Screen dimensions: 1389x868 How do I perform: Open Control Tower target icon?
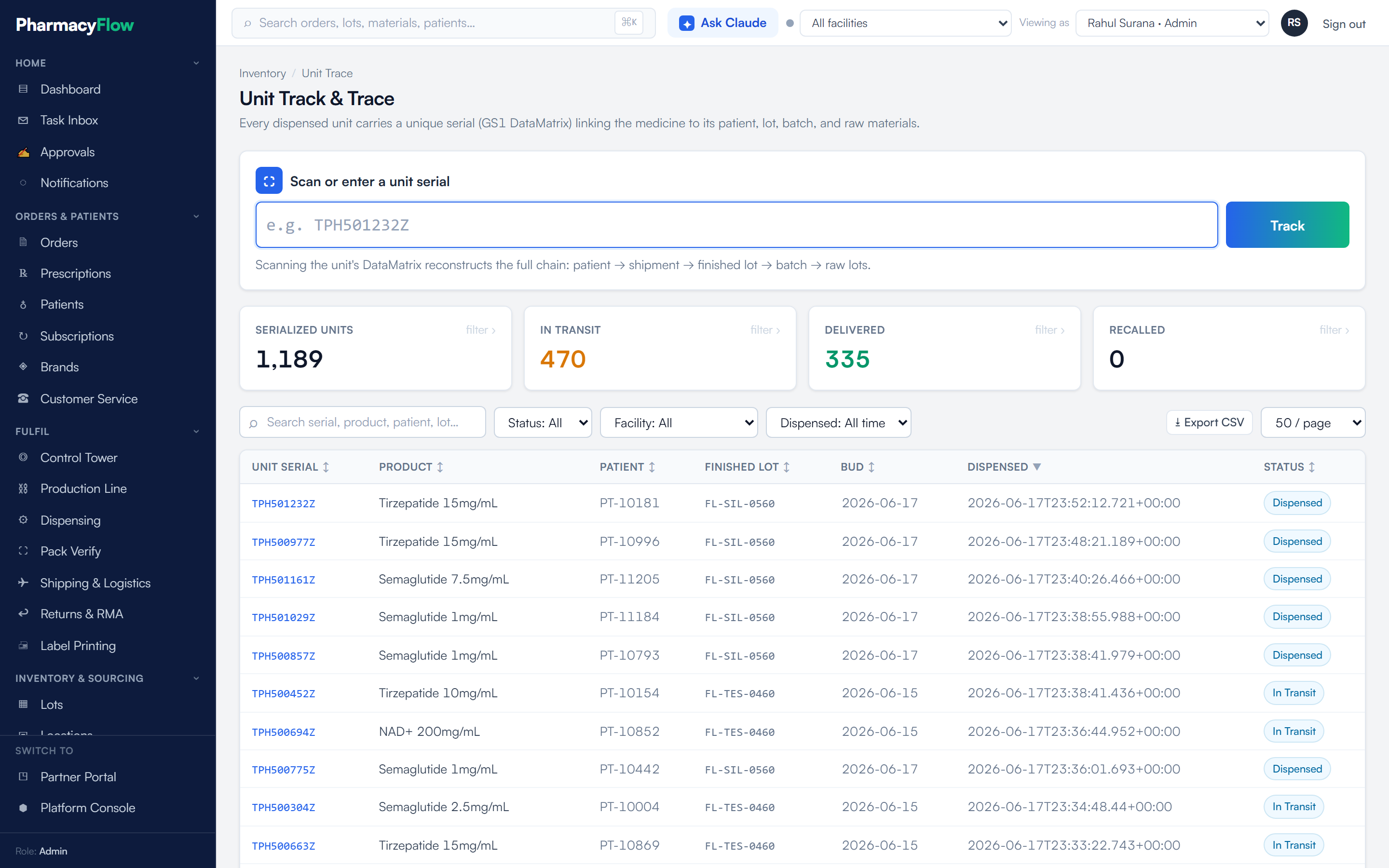[23, 458]
